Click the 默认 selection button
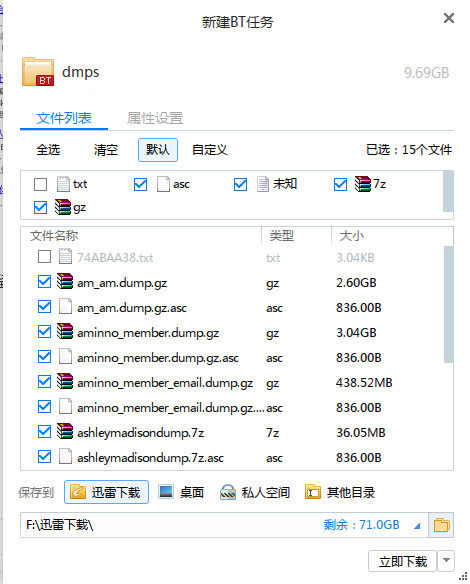Screen dimensions: 470x584 [158, 150]
